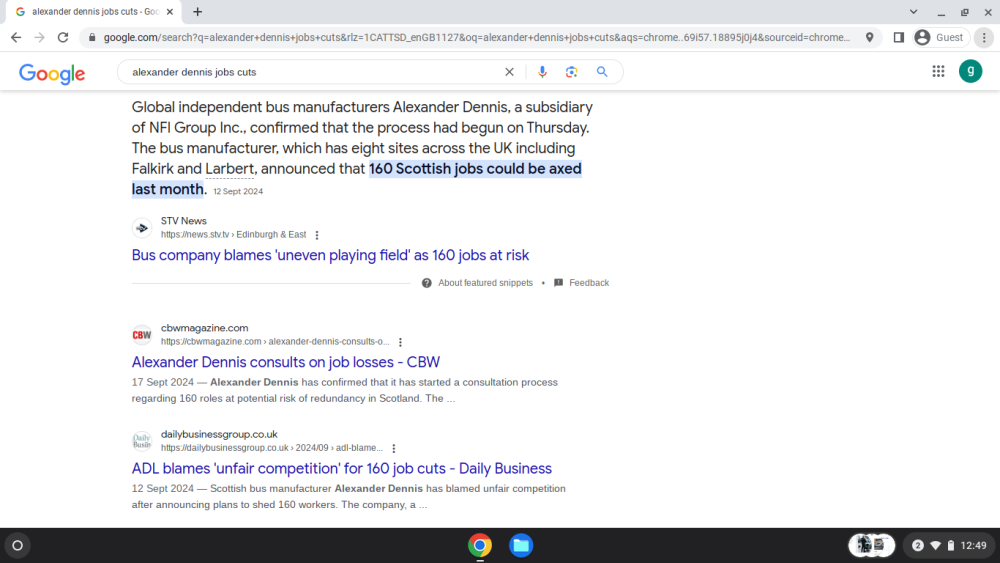
Task: Select the 'alexander dennis jobs cuts' tab
Action: tap(94, 11)
